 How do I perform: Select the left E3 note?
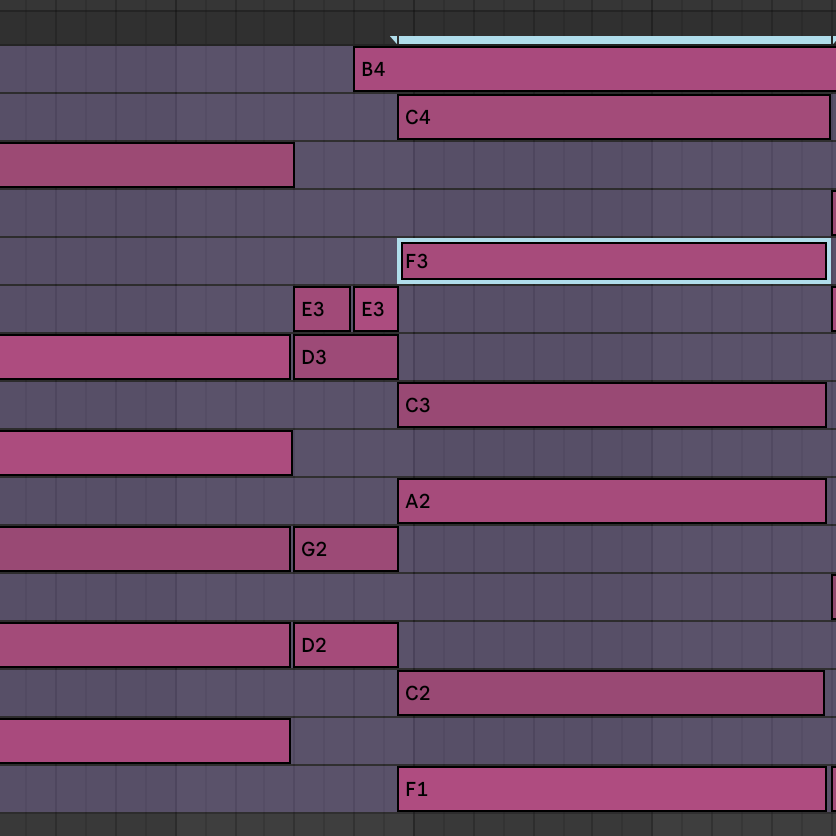(x=322, y=309)
